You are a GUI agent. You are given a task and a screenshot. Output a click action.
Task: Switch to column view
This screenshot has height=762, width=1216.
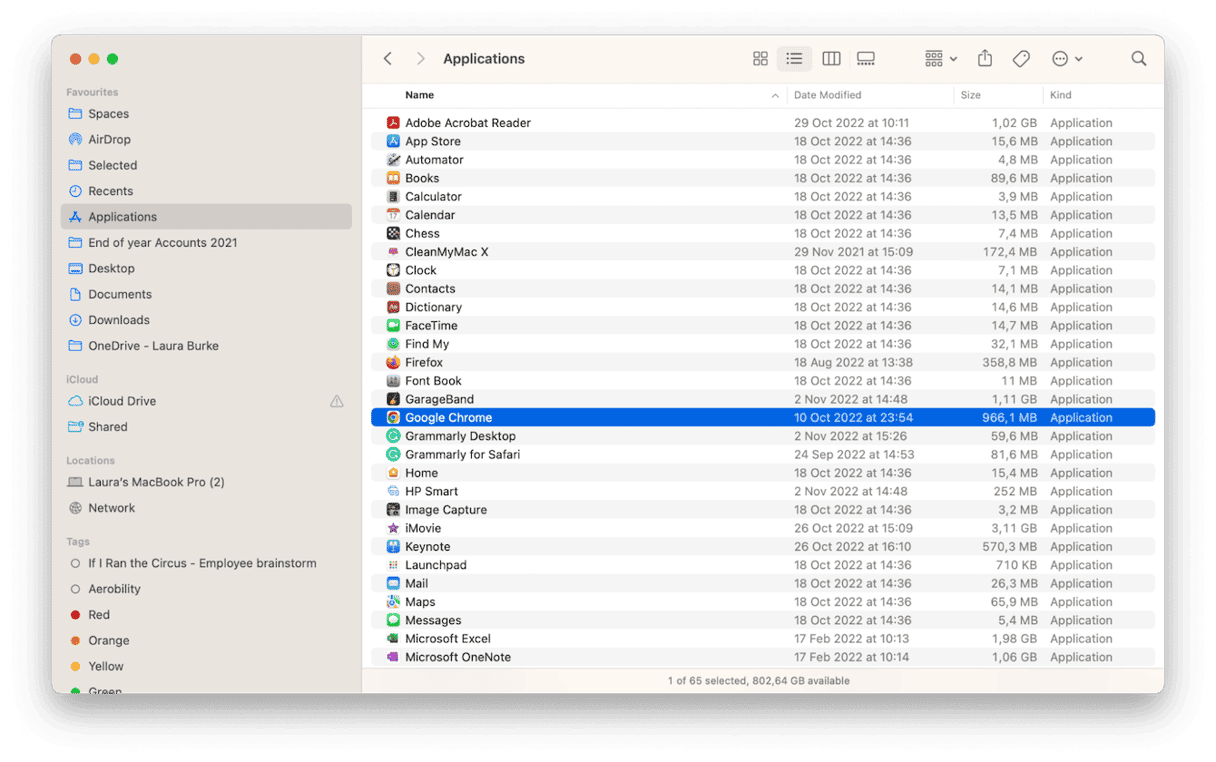pyautogui.click(x=831, y=58)
